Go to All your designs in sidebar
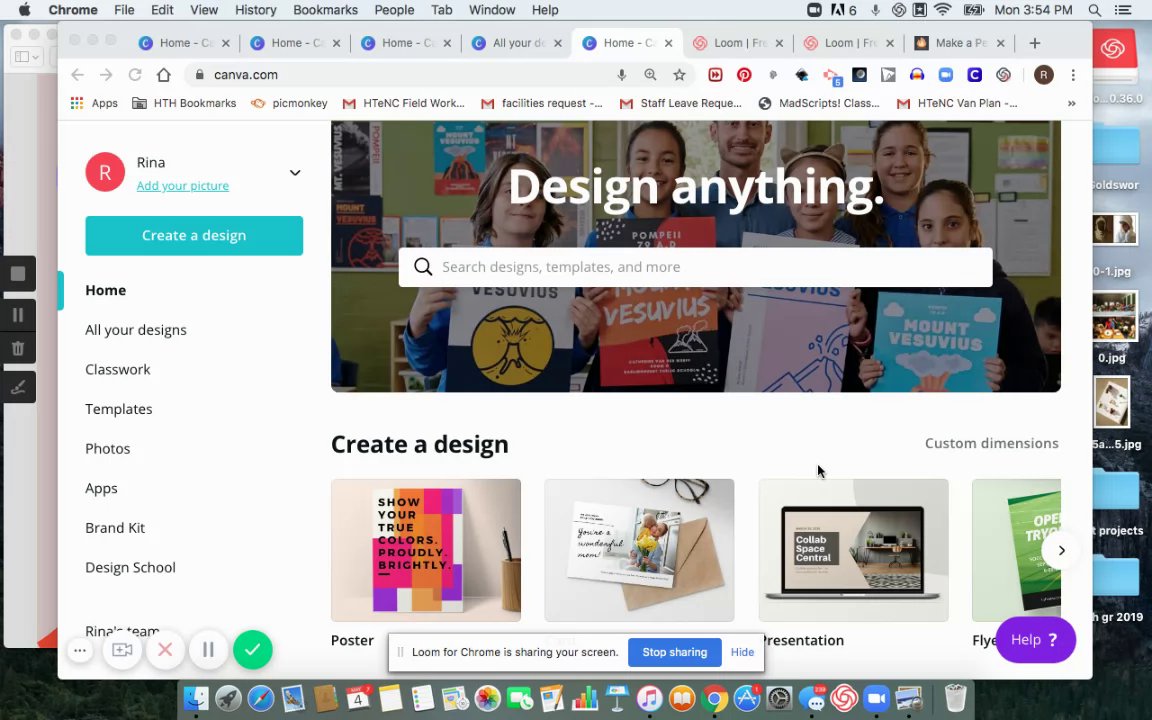1152x720 pixels. click(x=136, y=330)
